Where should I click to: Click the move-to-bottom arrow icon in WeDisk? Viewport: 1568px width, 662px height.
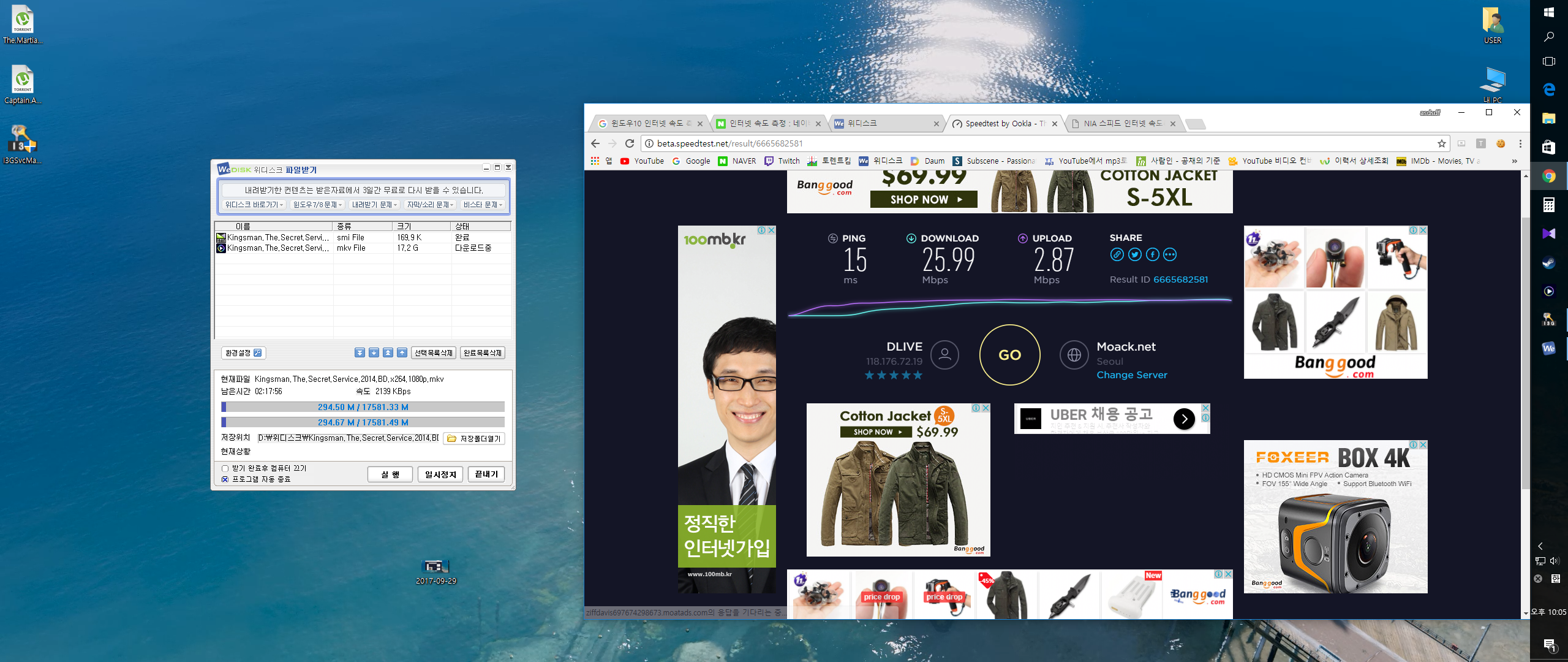[x=360, y=352]
